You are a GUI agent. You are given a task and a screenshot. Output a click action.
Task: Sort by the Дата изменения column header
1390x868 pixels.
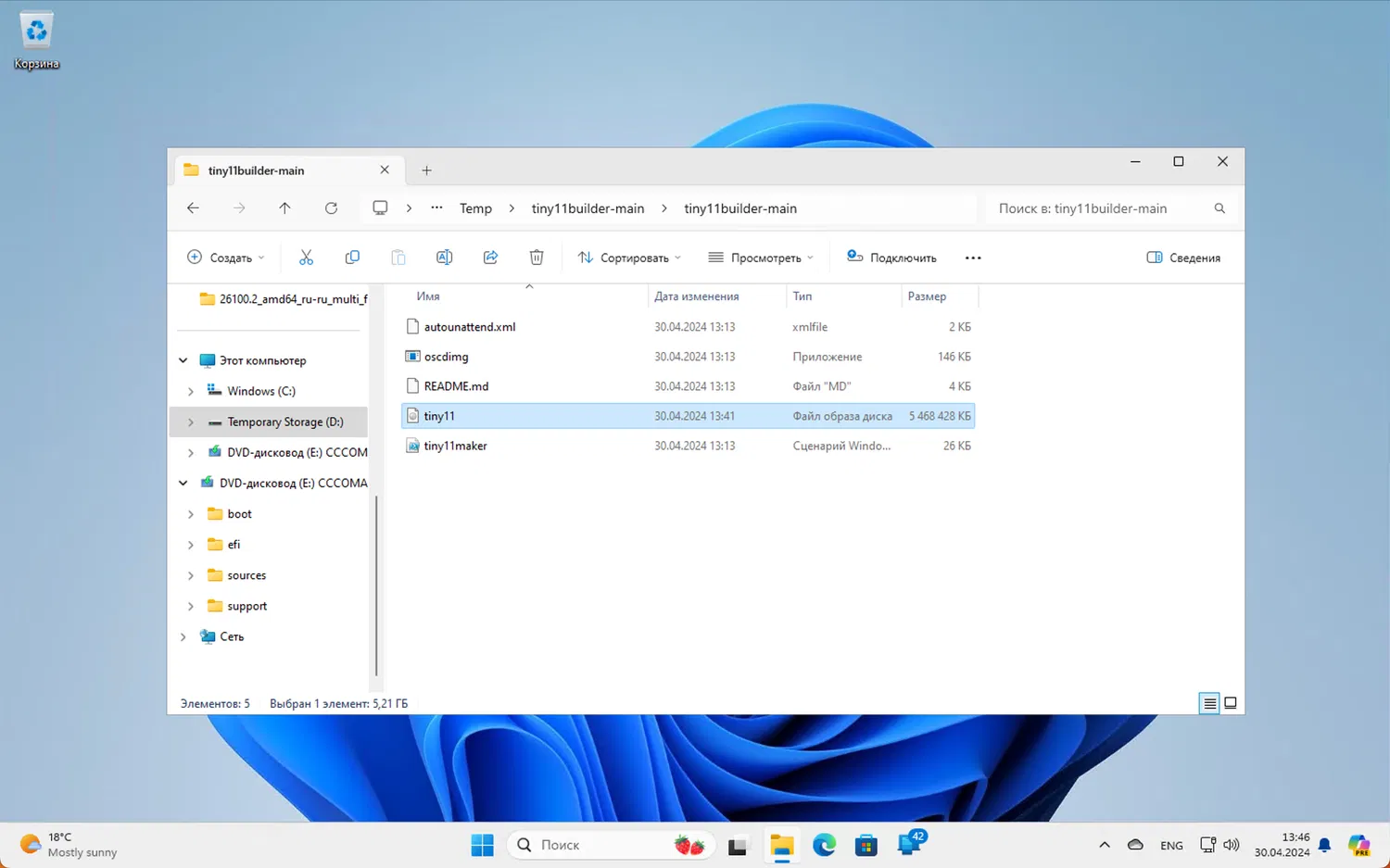(x=716, y=296)
